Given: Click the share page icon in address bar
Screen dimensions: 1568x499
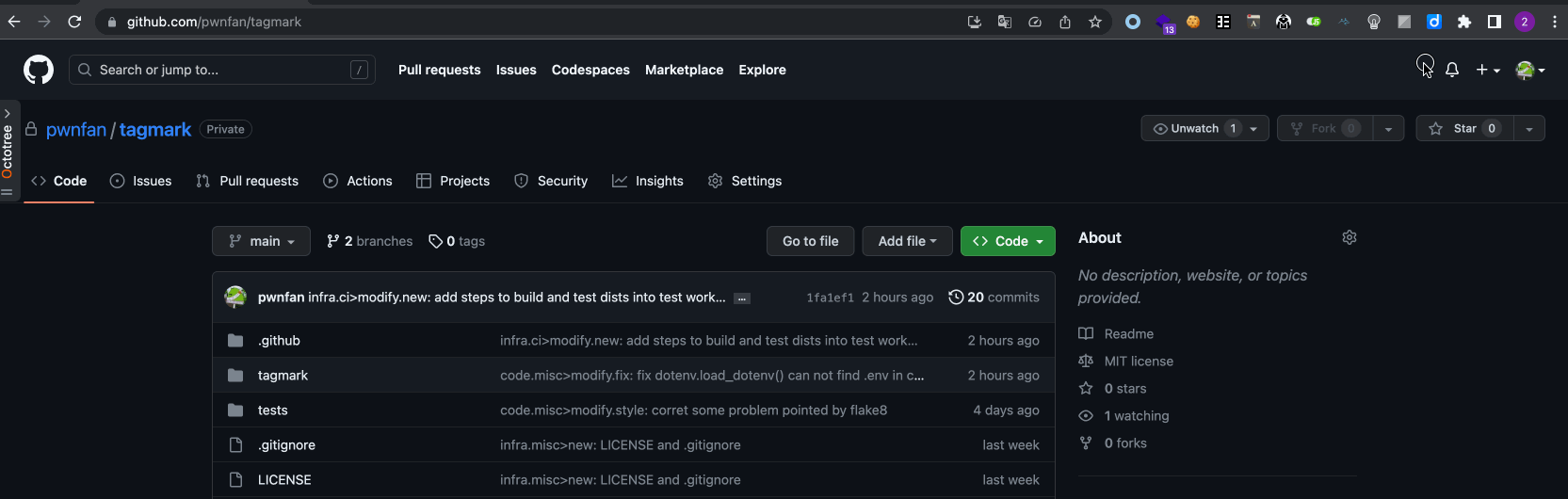Looking at the screenshot, I should point(1065,22).
